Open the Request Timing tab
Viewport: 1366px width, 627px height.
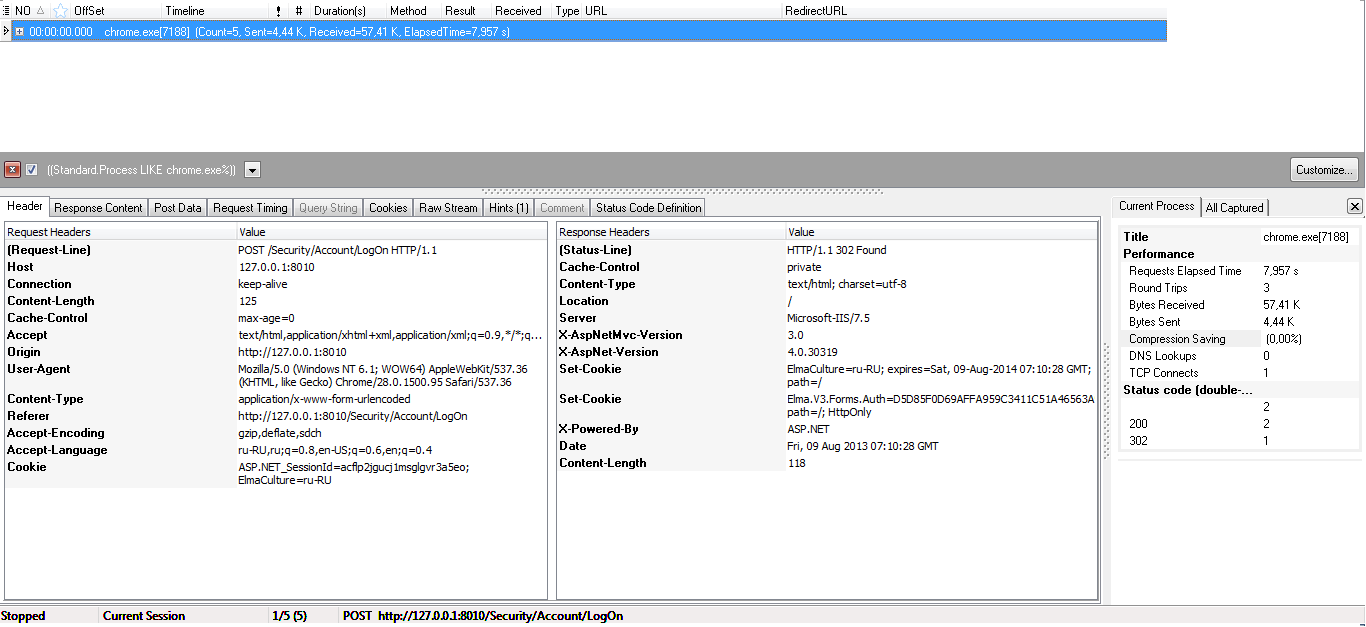coord(250,208)
